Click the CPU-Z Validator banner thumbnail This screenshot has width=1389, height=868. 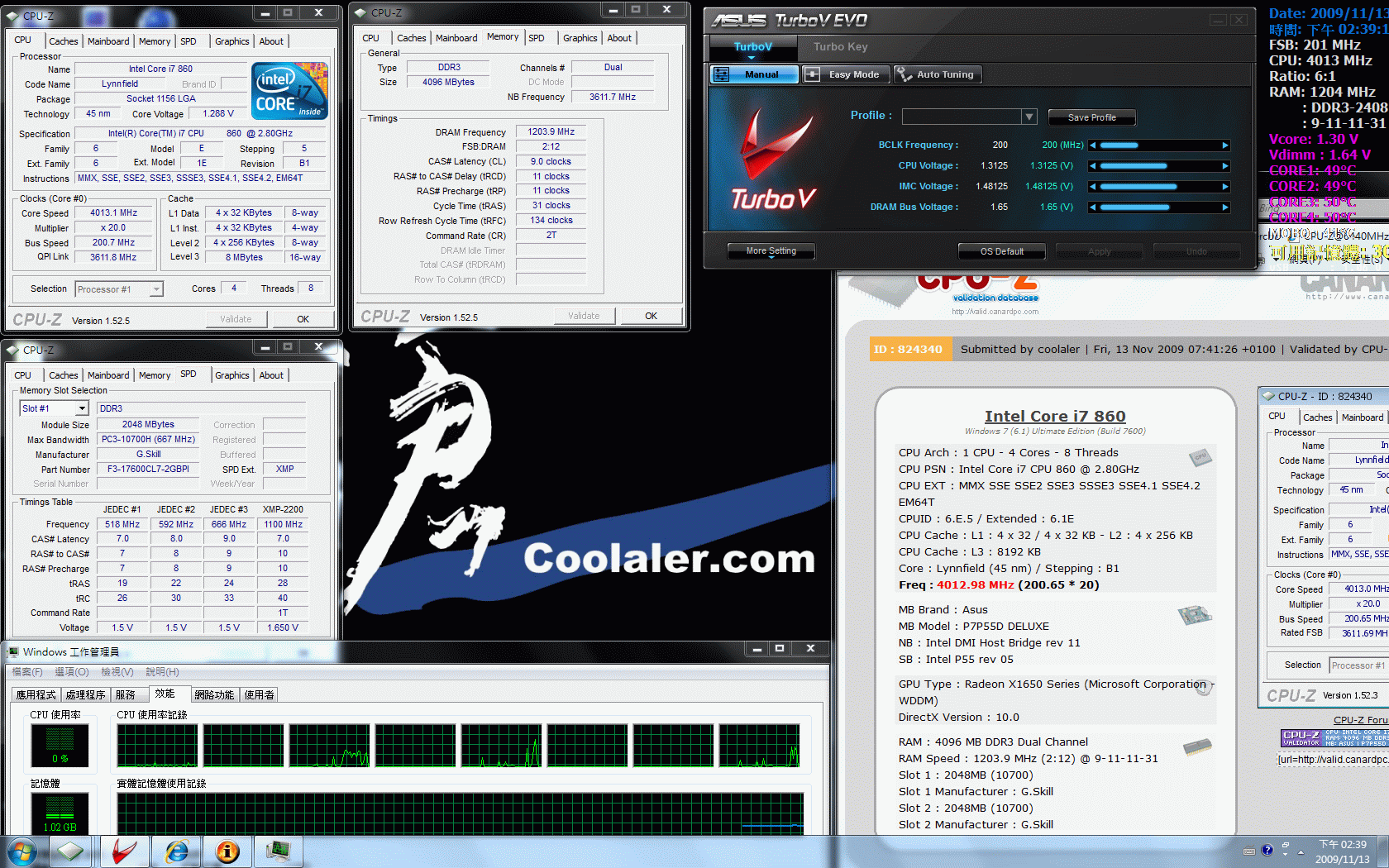click(1334, 737)
